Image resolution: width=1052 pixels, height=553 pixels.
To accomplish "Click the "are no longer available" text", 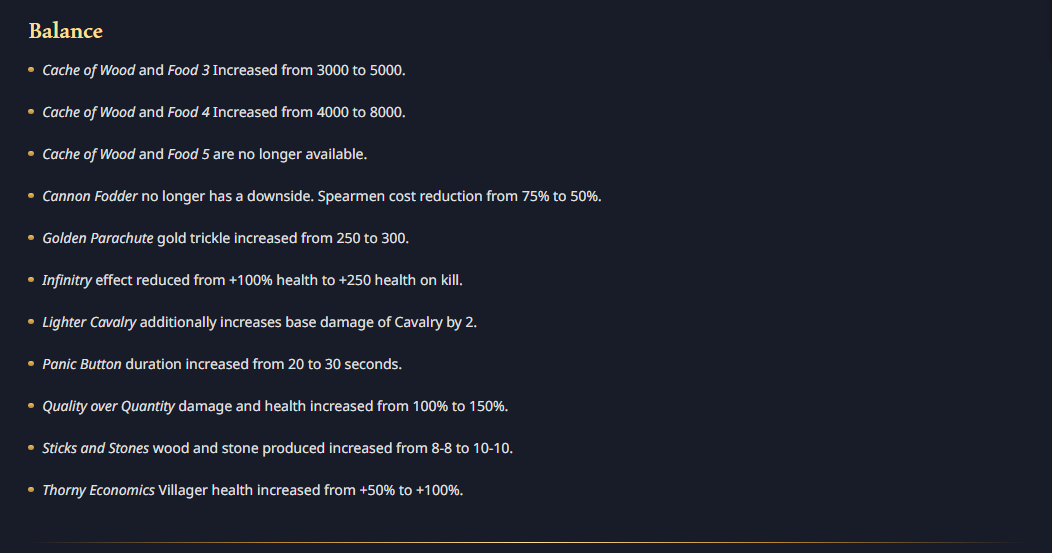I will (290, 154).
